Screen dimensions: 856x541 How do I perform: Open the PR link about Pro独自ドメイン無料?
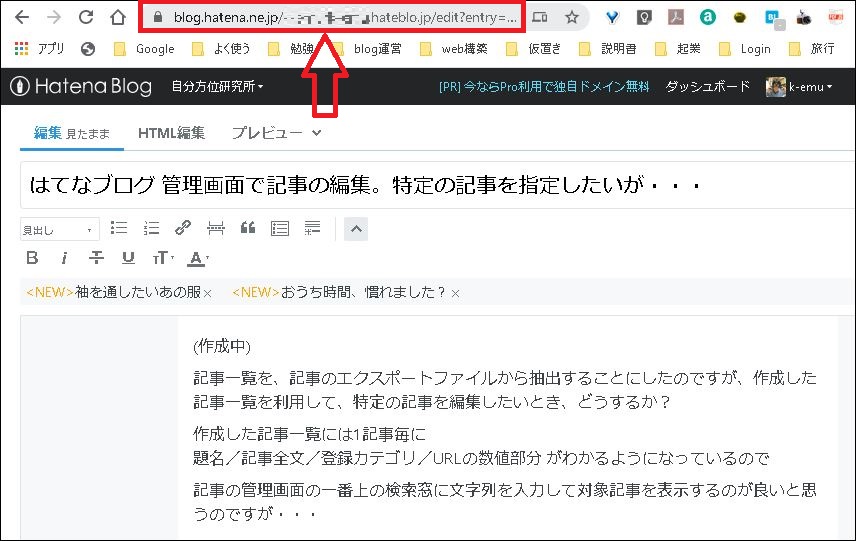[544, 86]
